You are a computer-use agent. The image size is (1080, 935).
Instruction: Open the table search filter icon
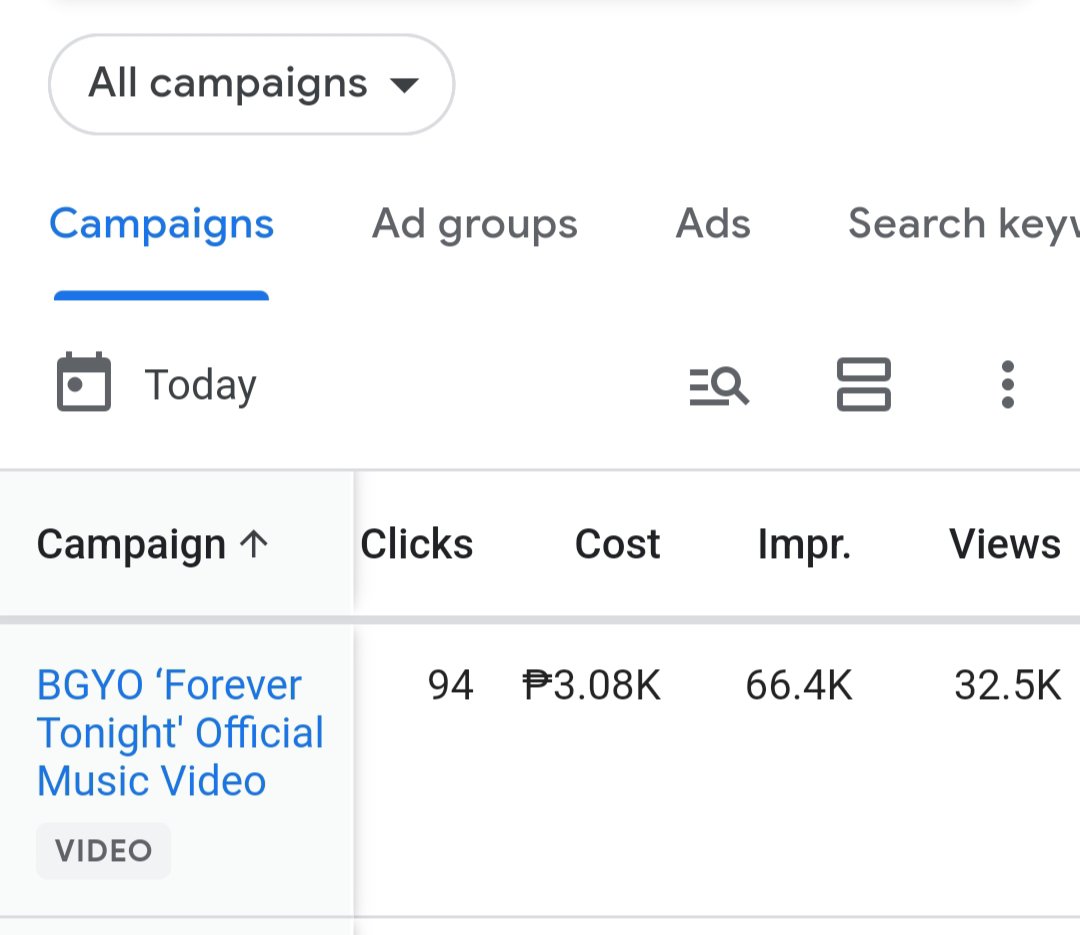[x=719, y=385]
